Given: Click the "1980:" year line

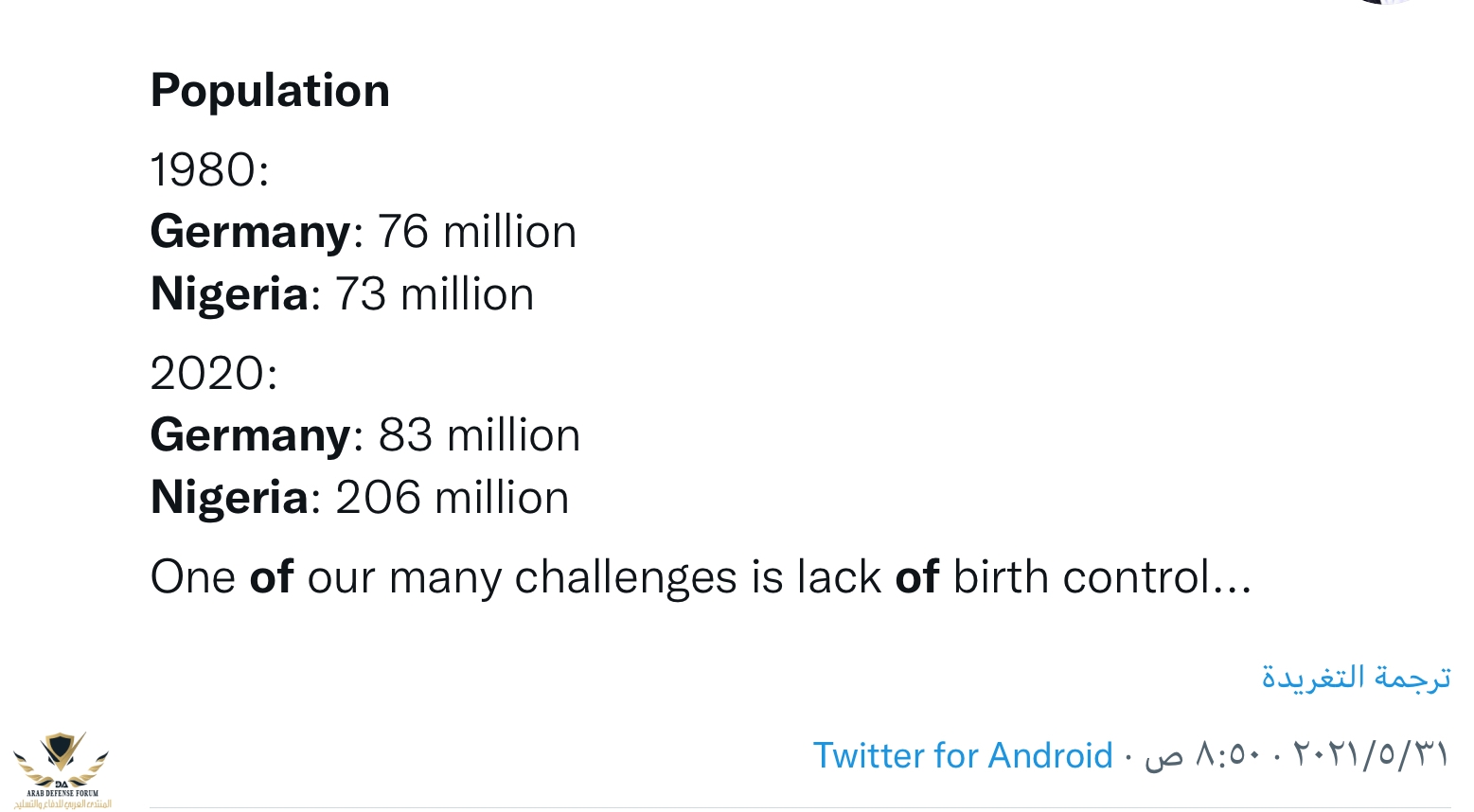Looking at the screenshot, I should 209,170.
